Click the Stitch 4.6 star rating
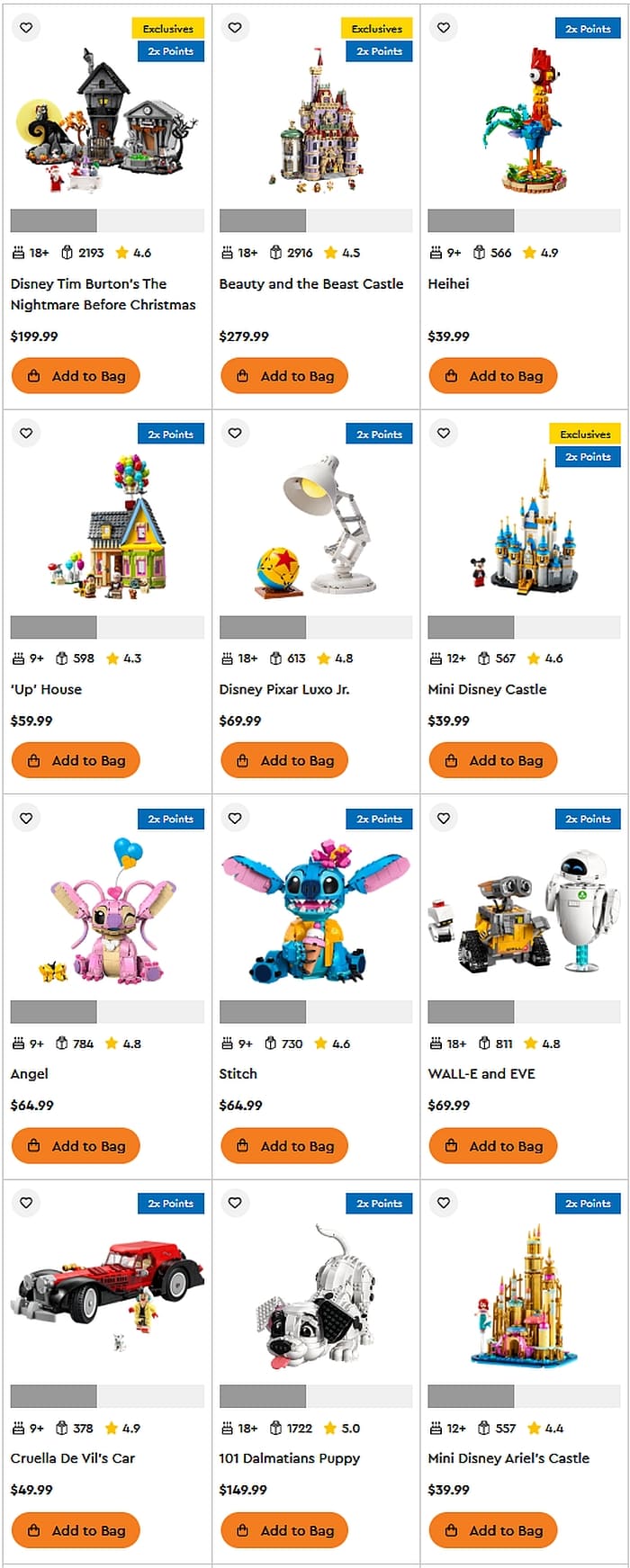The width and height of the screenshot is (630, 1568). click(x=332, y=1044)
